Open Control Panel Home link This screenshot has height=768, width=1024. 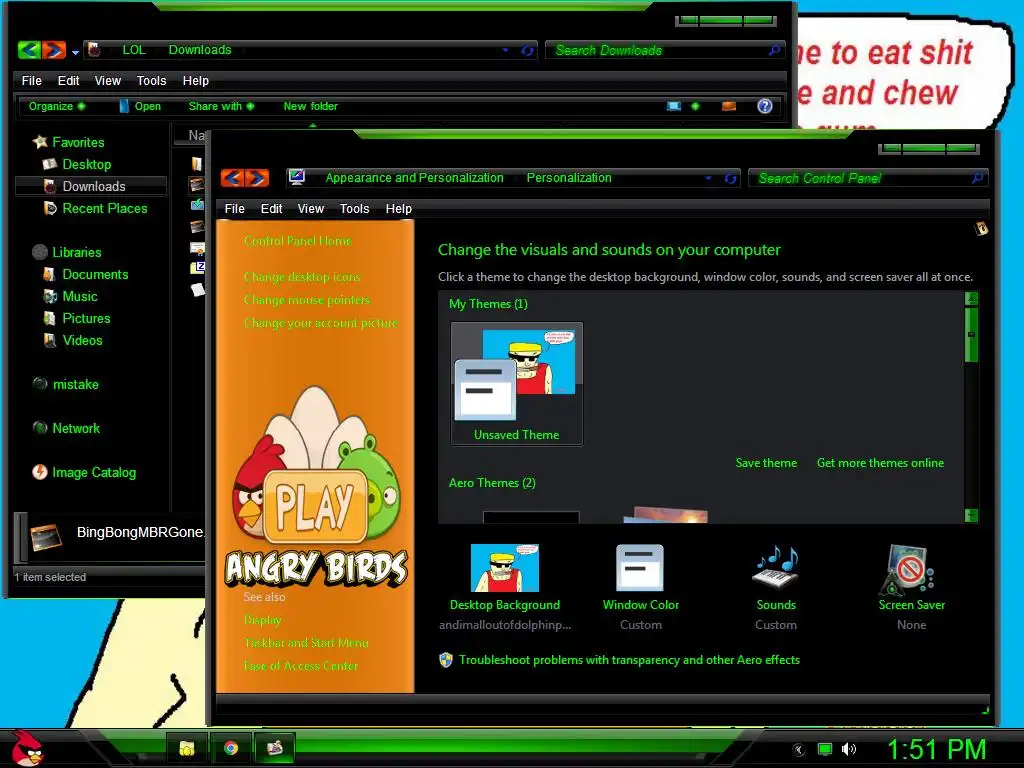coord(297,241)
